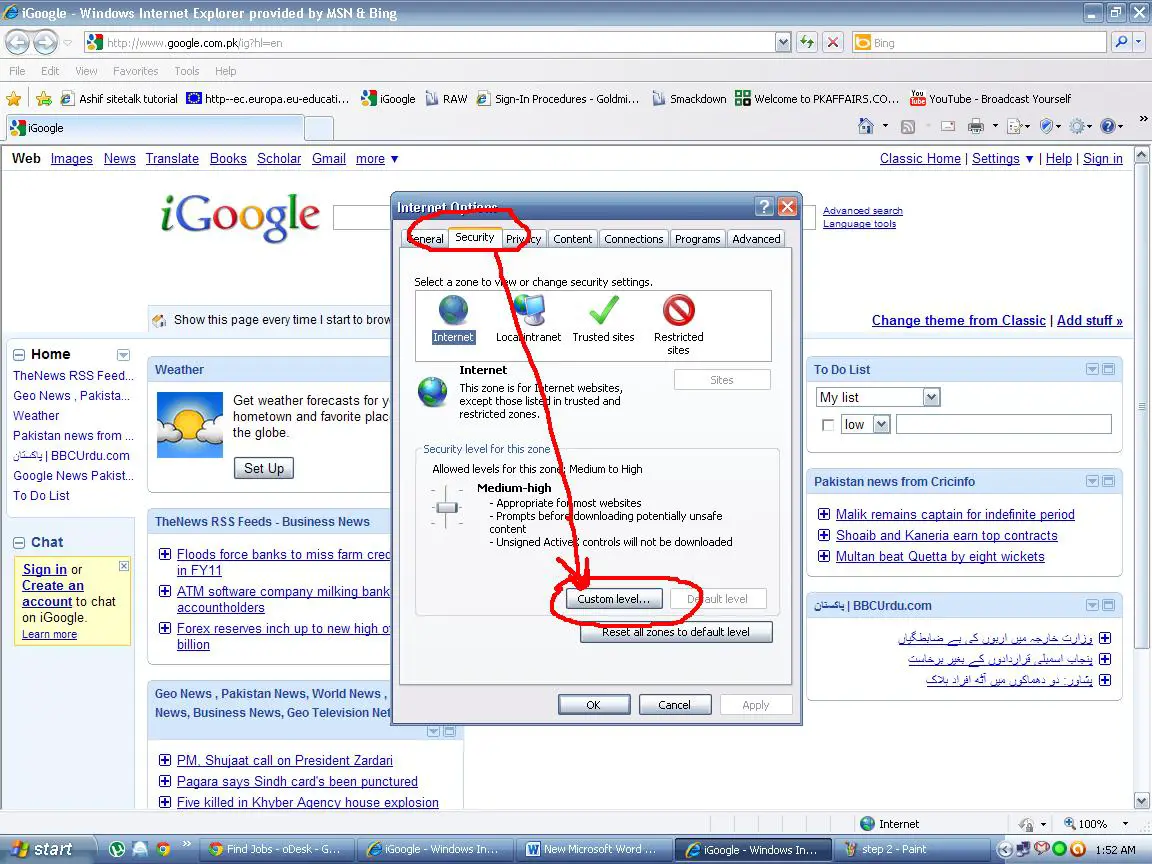1152x864 pixels.
Task: Click the RSS feeds icon in command bar
Action: tap(908, 126)
